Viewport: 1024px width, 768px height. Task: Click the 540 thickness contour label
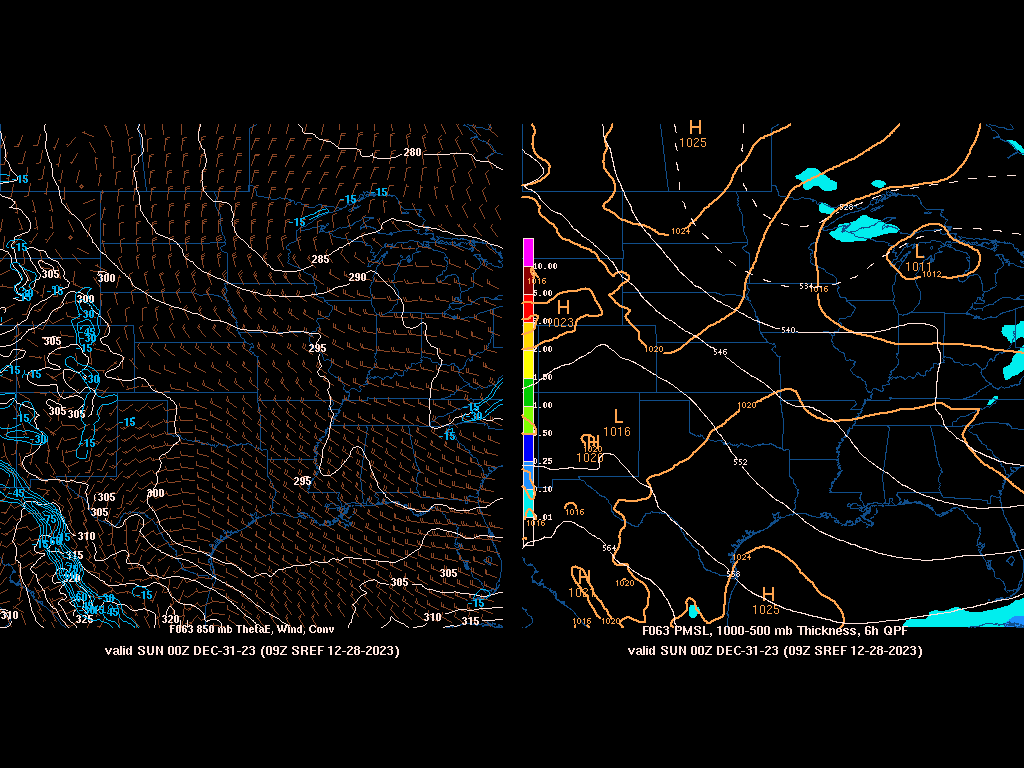pyautogui.click(x=788, y=330)
